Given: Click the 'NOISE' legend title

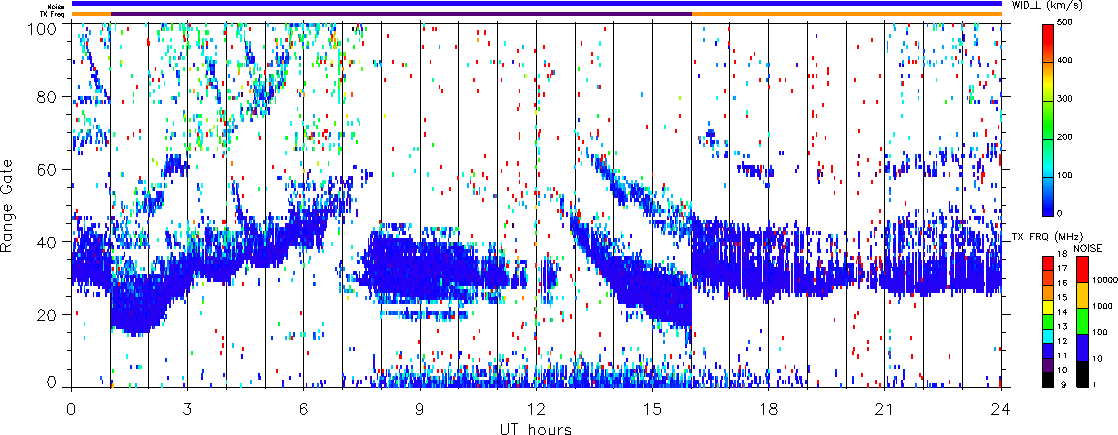Looking at the screenshot, I should click(1087, 246).
